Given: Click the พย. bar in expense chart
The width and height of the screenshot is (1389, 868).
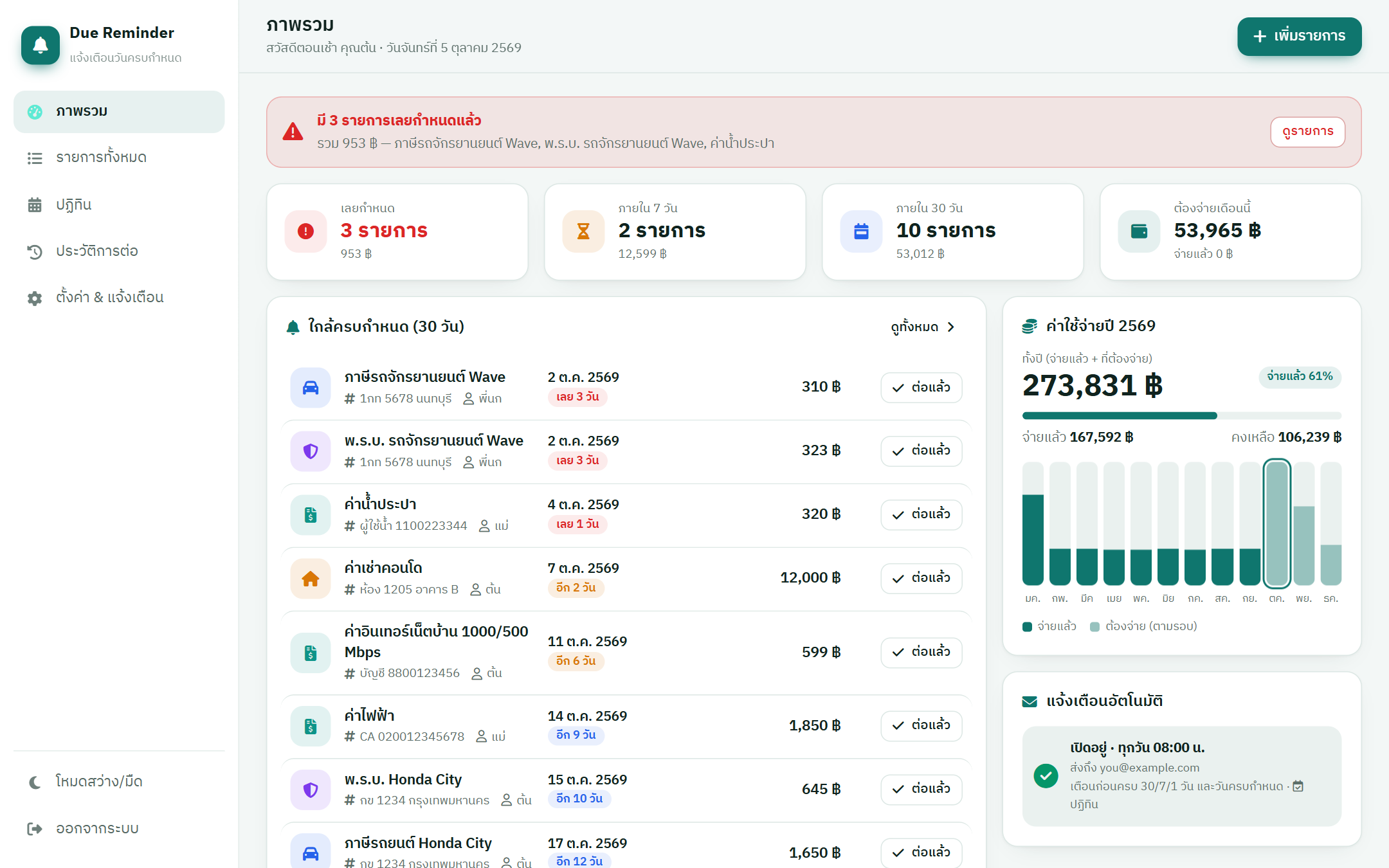Looking at the screenshot, I should (1303, 523).
